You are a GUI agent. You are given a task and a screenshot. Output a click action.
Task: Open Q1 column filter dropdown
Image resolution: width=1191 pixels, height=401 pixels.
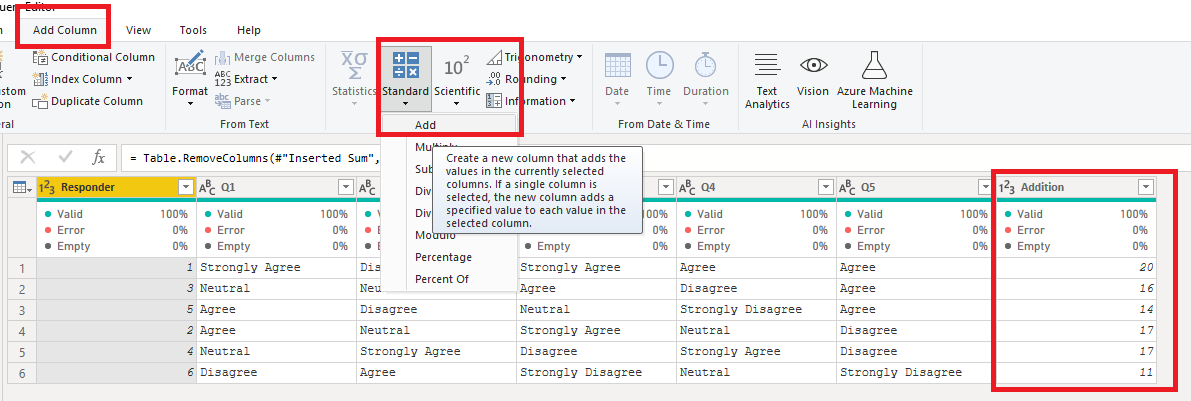pyautogui.click(x=345, y=187)
